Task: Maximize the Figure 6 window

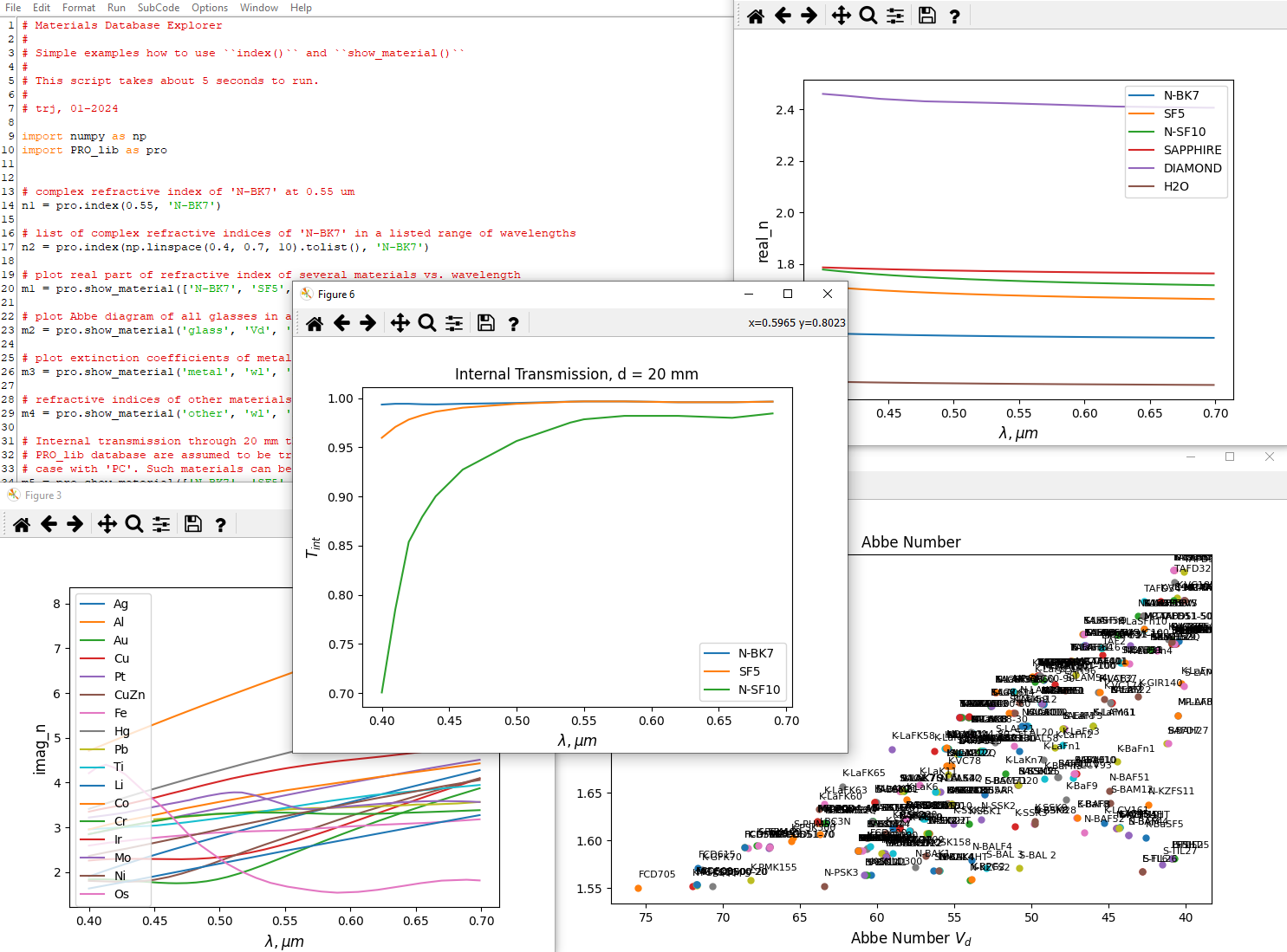Action: click(x=788, y=294)
